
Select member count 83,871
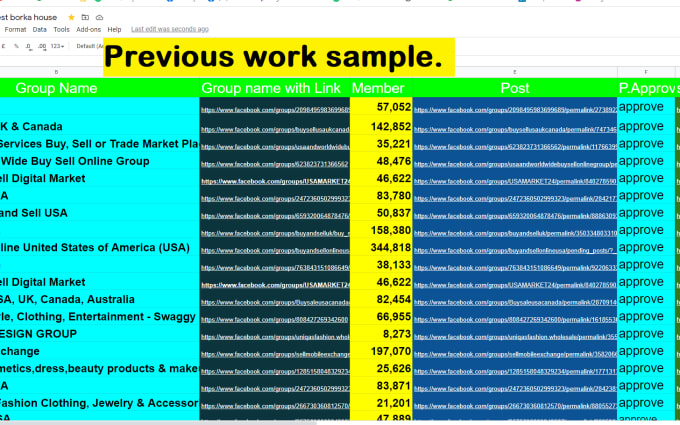click(x=381, y=386)
